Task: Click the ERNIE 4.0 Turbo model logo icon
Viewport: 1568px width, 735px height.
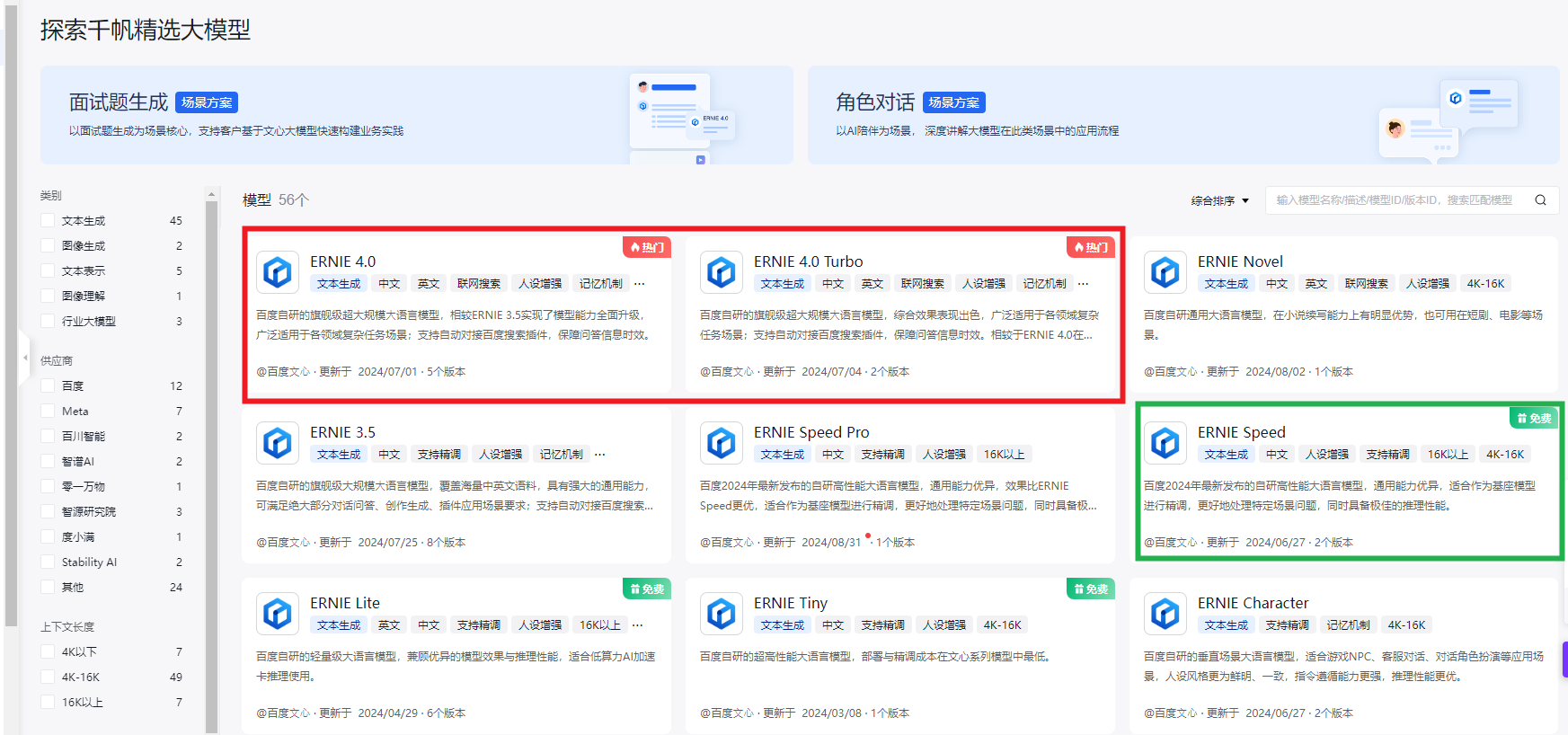Action: 721,271
